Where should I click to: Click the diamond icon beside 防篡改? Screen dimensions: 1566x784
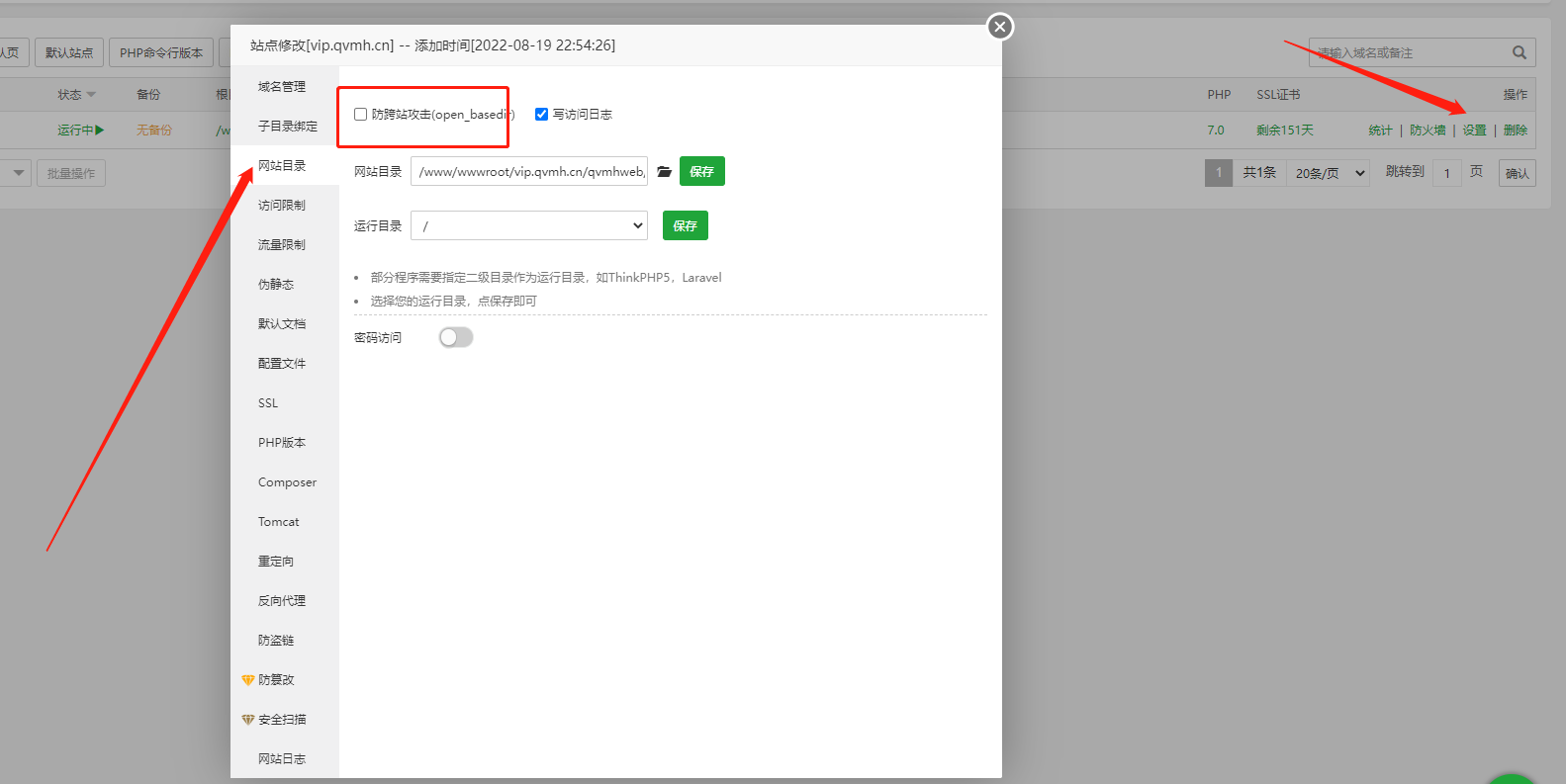point(247,680)
